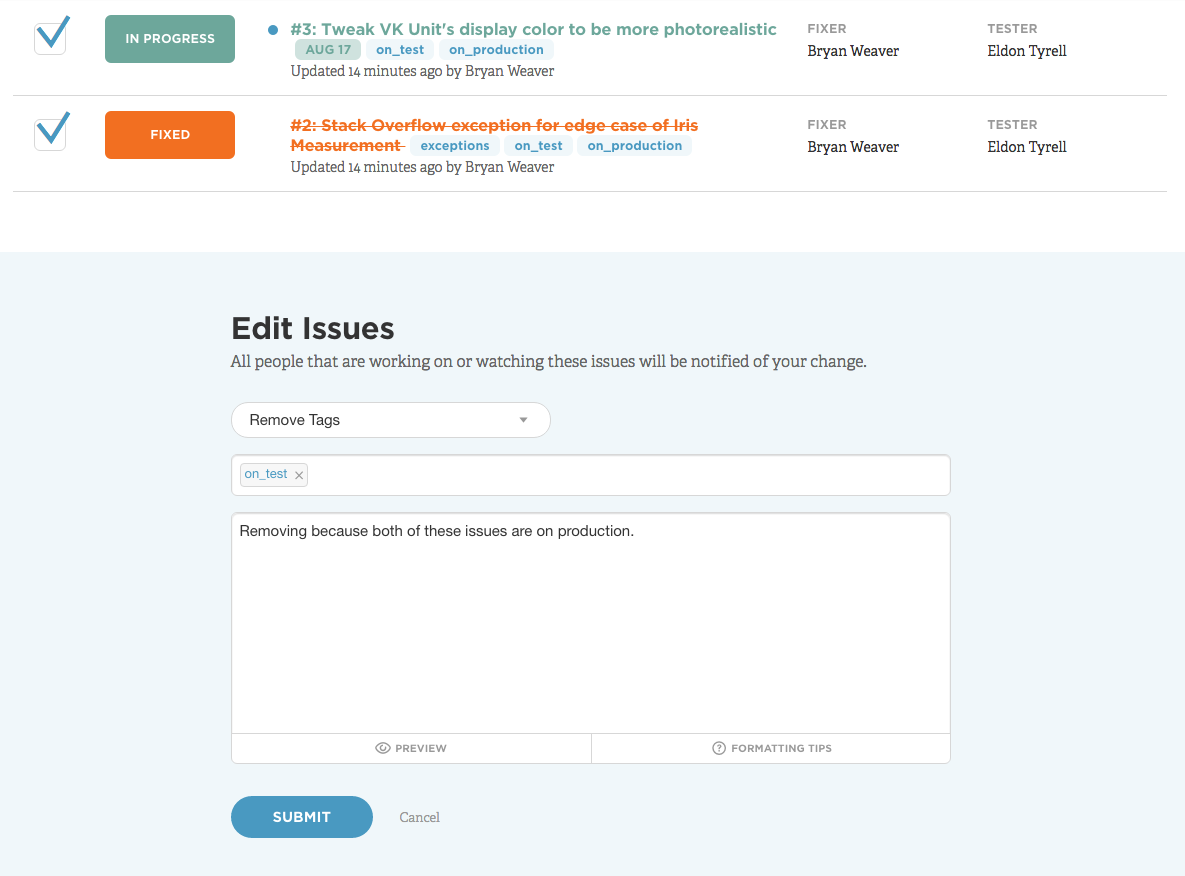Uncheck the checkbox for issue #3
This screenshot has height=876, width=1185.
51,37
